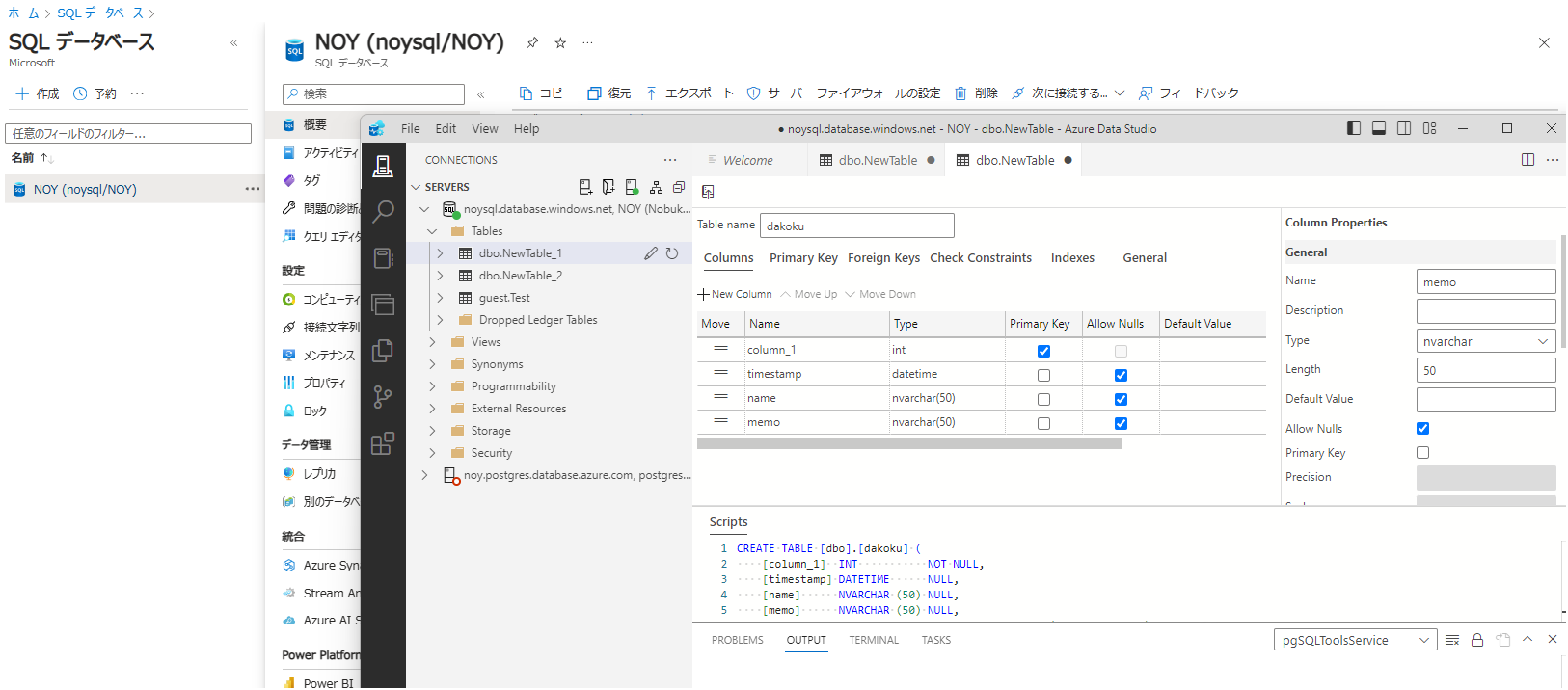Collapse all servers with the collapse icon
The width and height of the screenshot is (1568, 690).
coord(679,187)
